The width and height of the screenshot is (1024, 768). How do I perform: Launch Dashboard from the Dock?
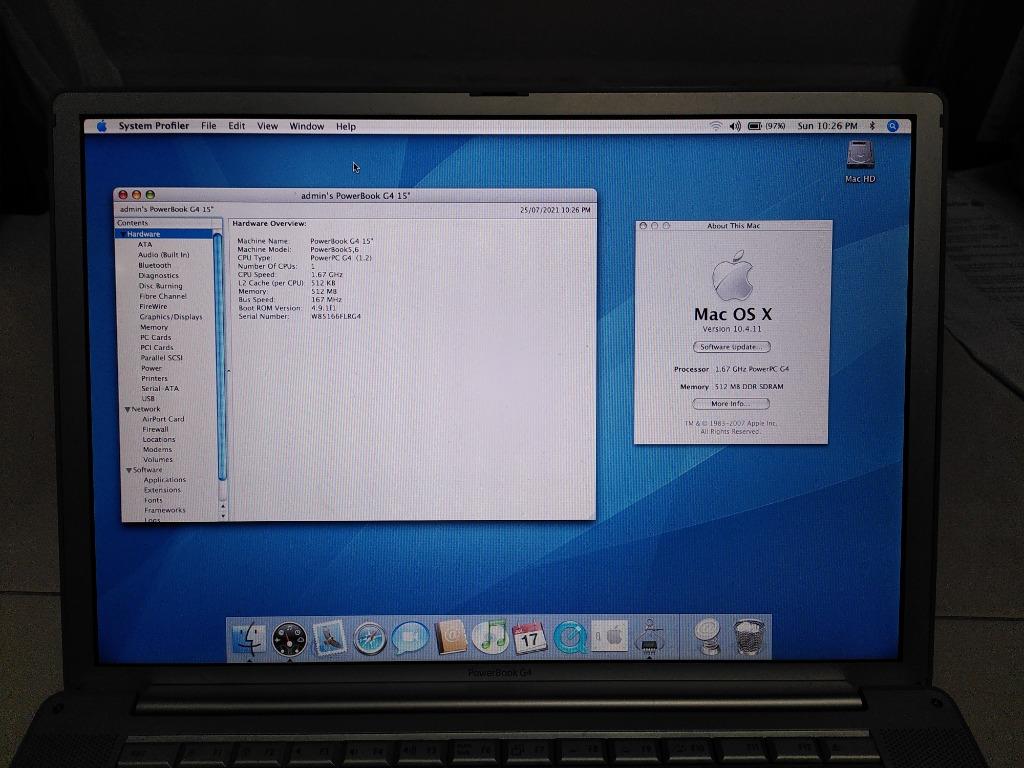pos(289,638)
